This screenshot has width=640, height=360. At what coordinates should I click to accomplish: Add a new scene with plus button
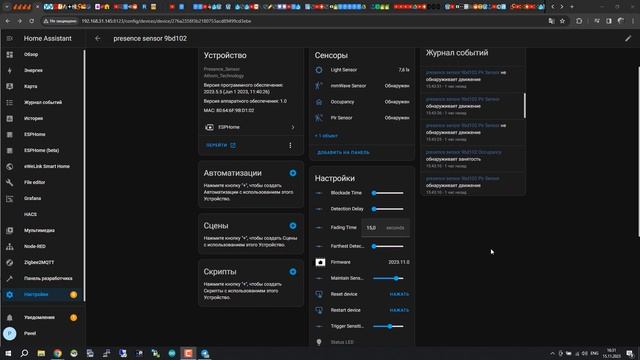click(x=293, y=226)
